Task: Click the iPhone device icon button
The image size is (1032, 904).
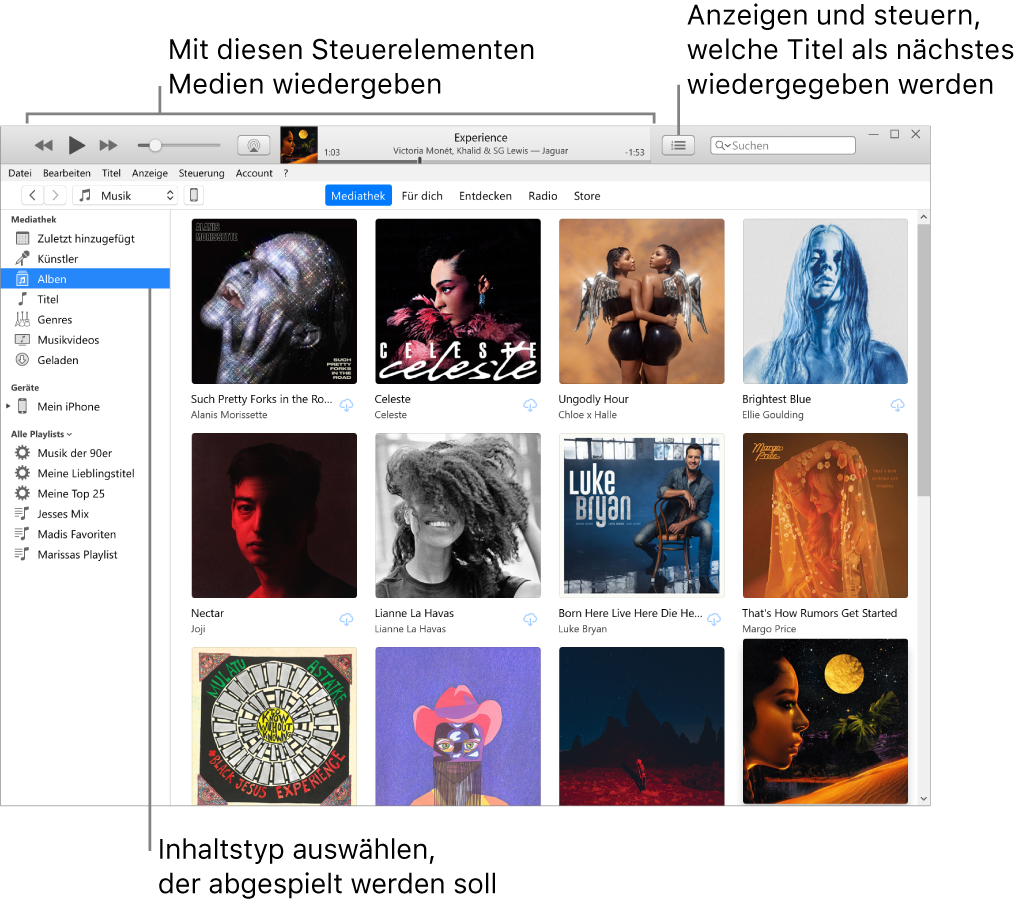Action: (194, 195)
